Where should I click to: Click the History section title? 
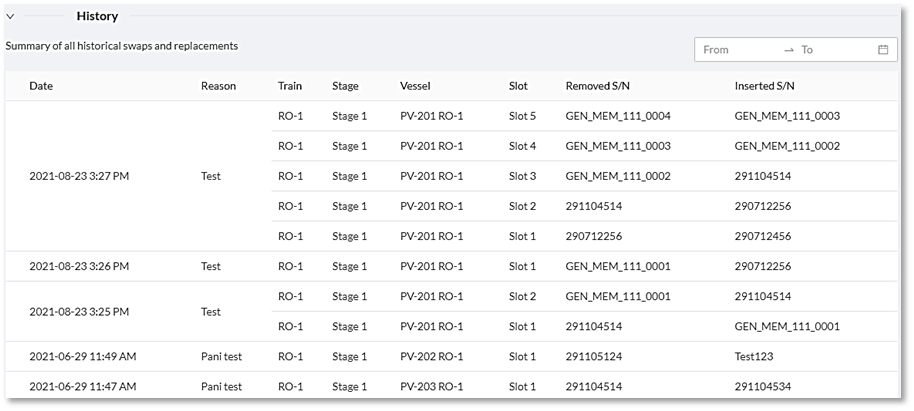(x=97, y=17)
